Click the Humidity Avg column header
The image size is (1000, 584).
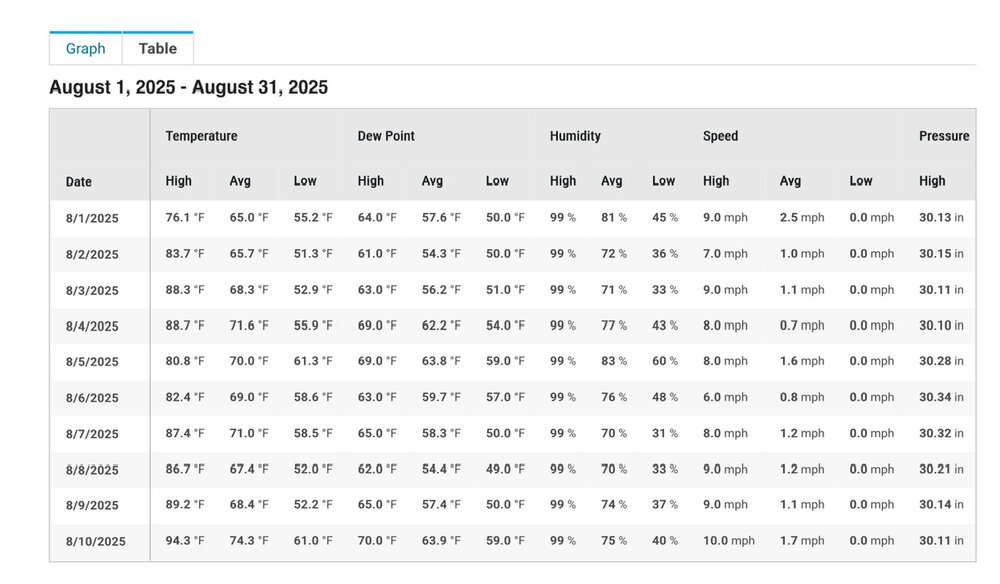tap(611, 181)
